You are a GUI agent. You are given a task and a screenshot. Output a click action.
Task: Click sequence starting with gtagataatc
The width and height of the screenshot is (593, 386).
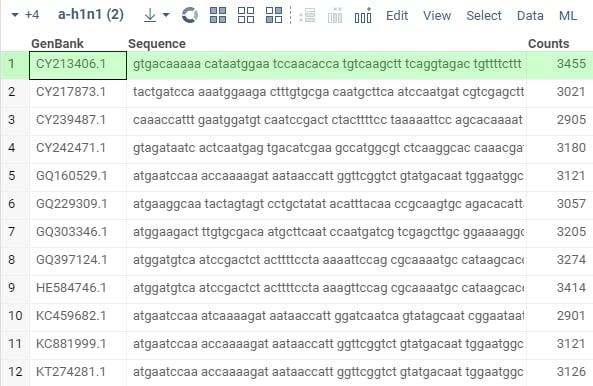coord(326,149)
